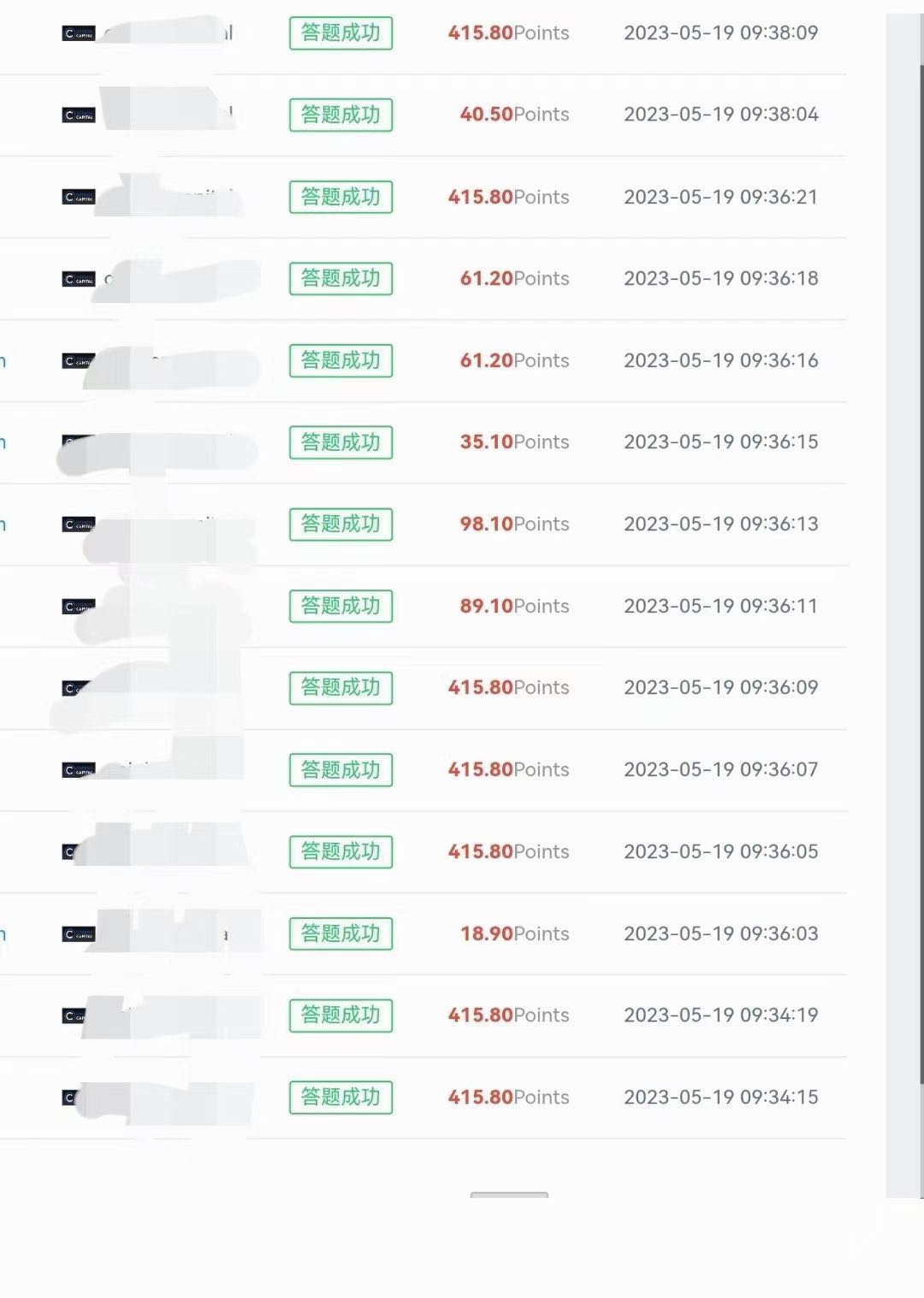The image size is (924, 1298).
Task: Click the Capital logo in the 09:36:16 row
Action: [78, 361]
